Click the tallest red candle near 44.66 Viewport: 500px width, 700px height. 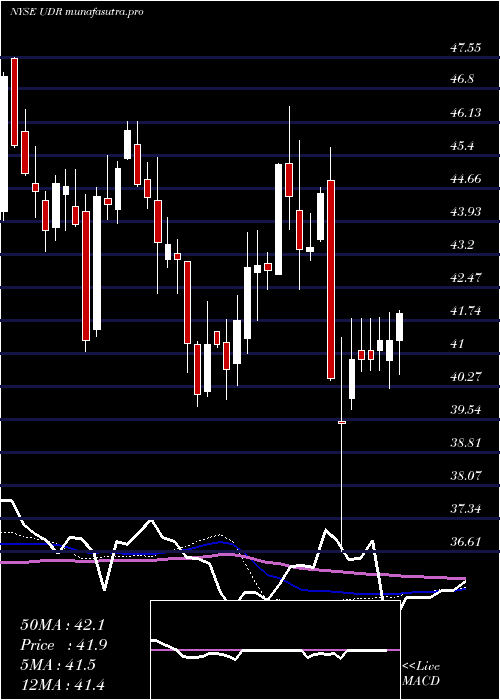pyautogui.click(x=331, y=279)
